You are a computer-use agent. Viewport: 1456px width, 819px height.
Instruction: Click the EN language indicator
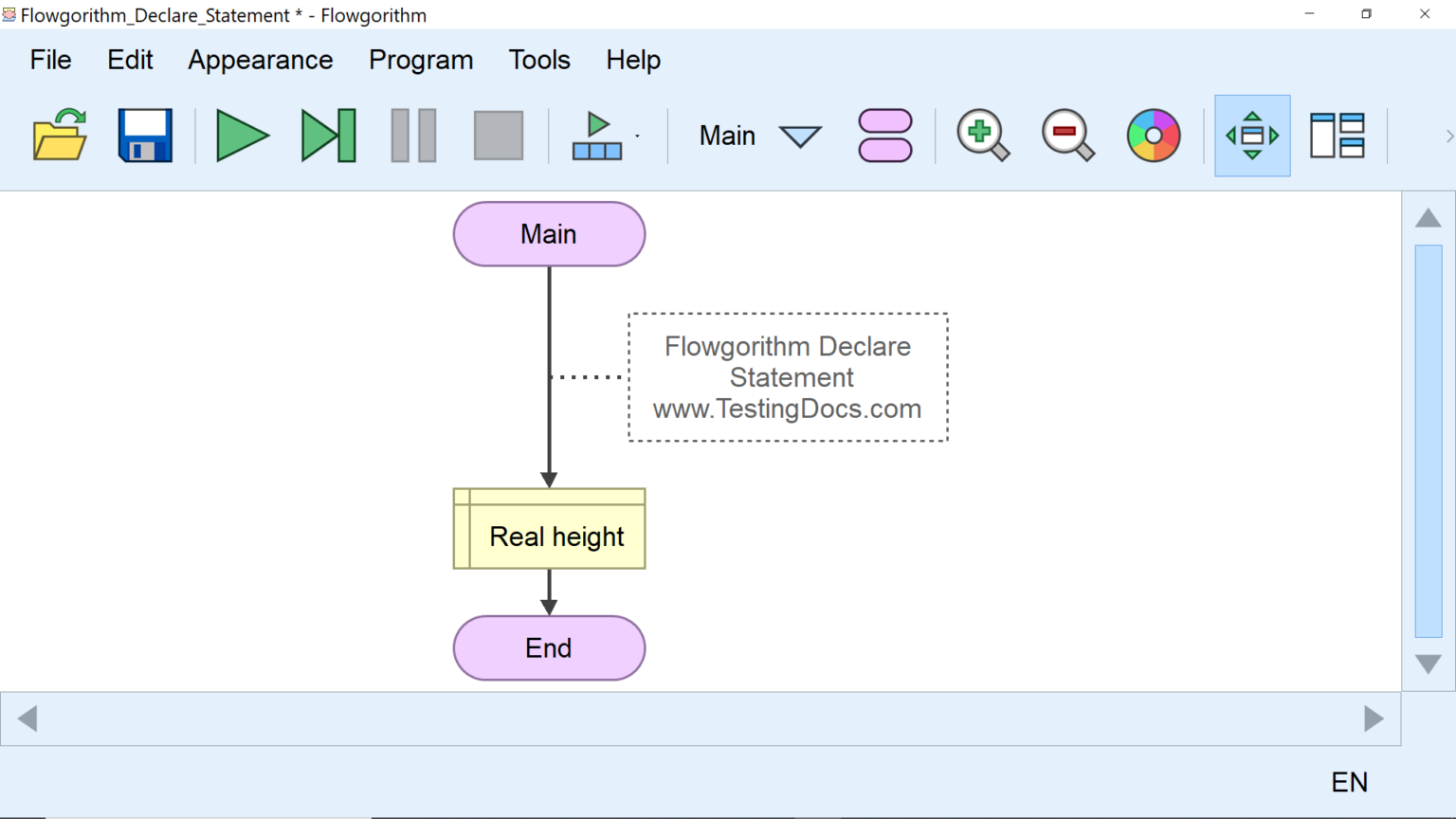coord(1349,782)
